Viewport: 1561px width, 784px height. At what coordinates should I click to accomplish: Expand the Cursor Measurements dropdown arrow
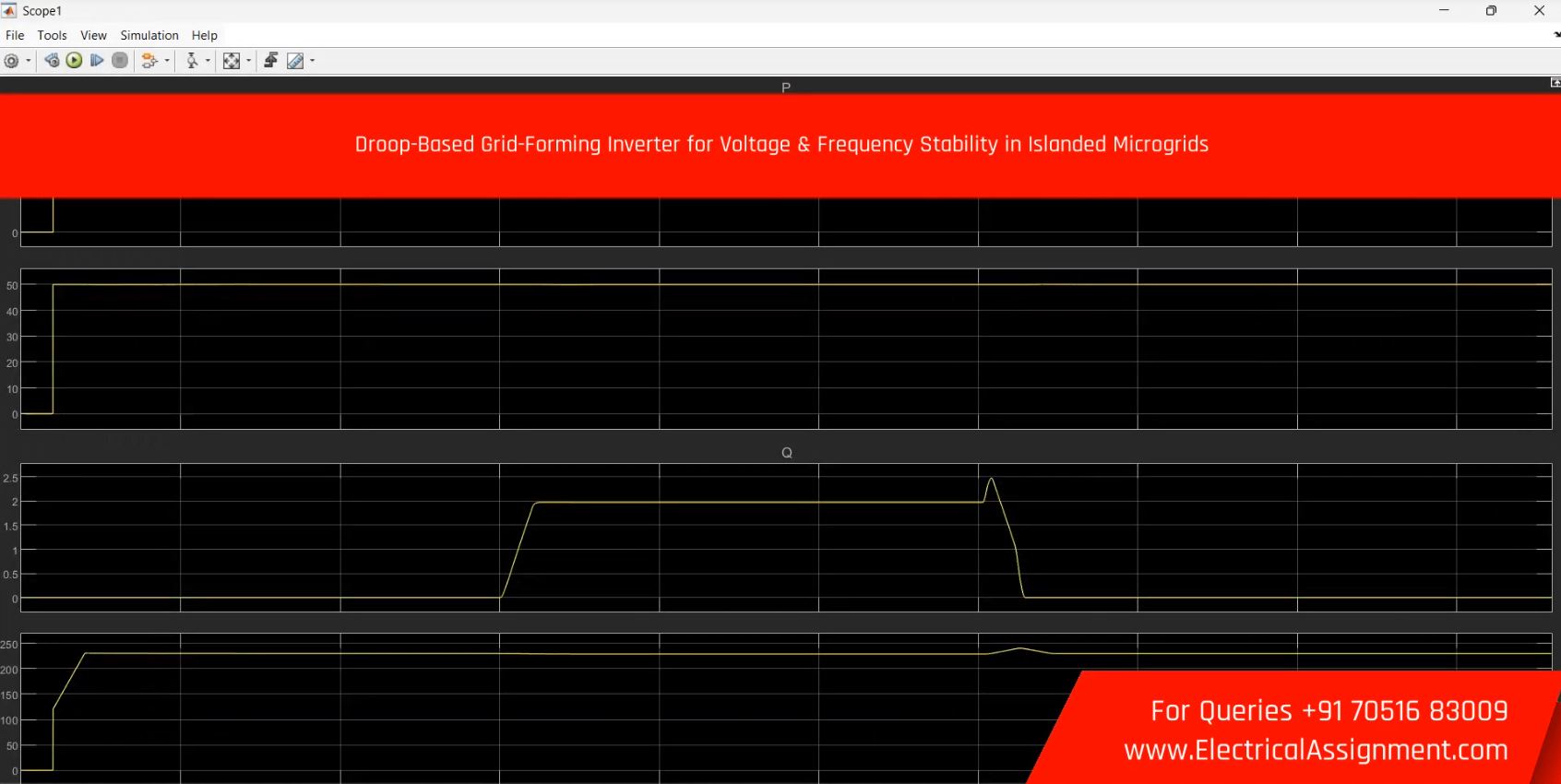pos(313,61)
